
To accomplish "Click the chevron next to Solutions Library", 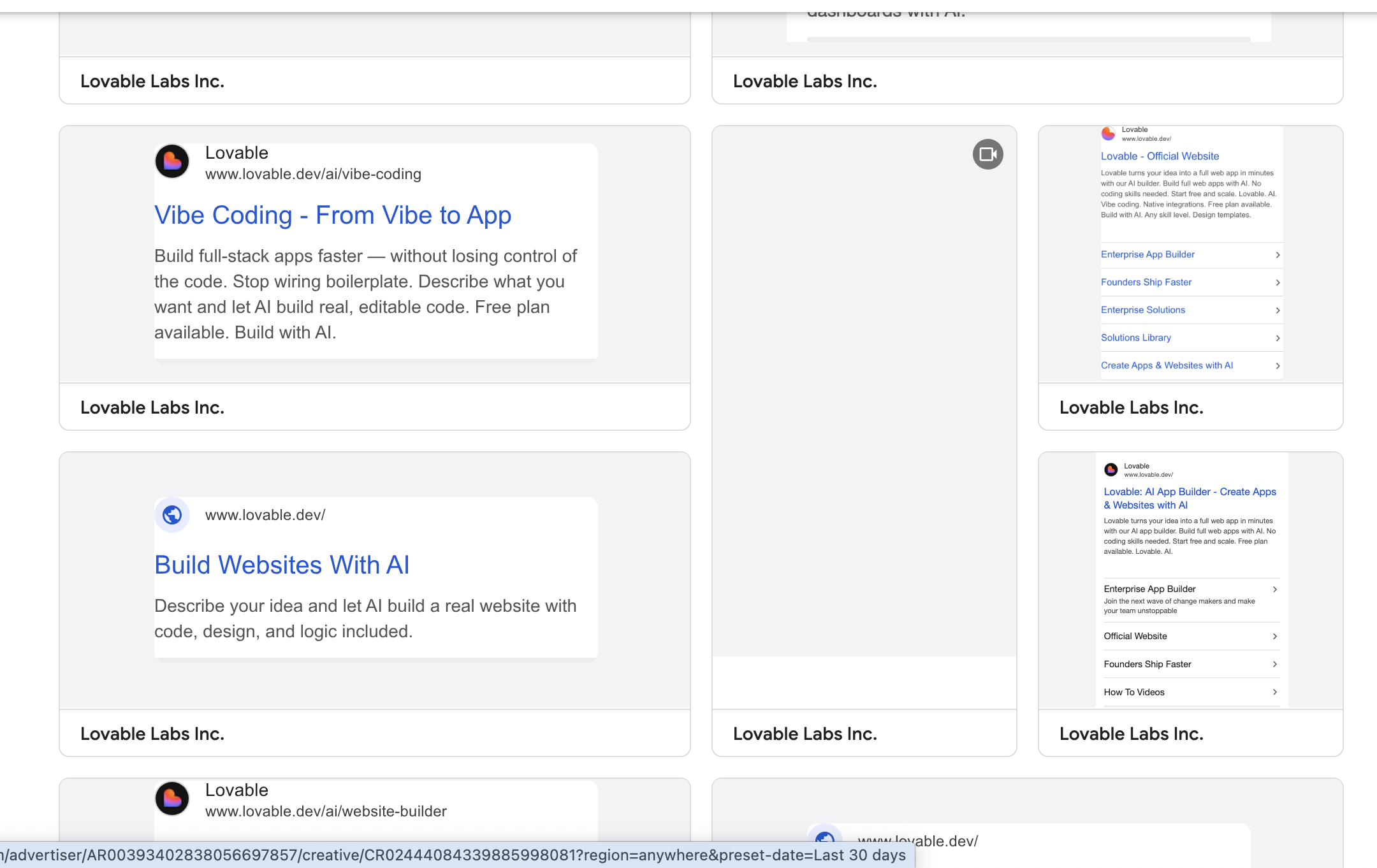I will 1278,338.
